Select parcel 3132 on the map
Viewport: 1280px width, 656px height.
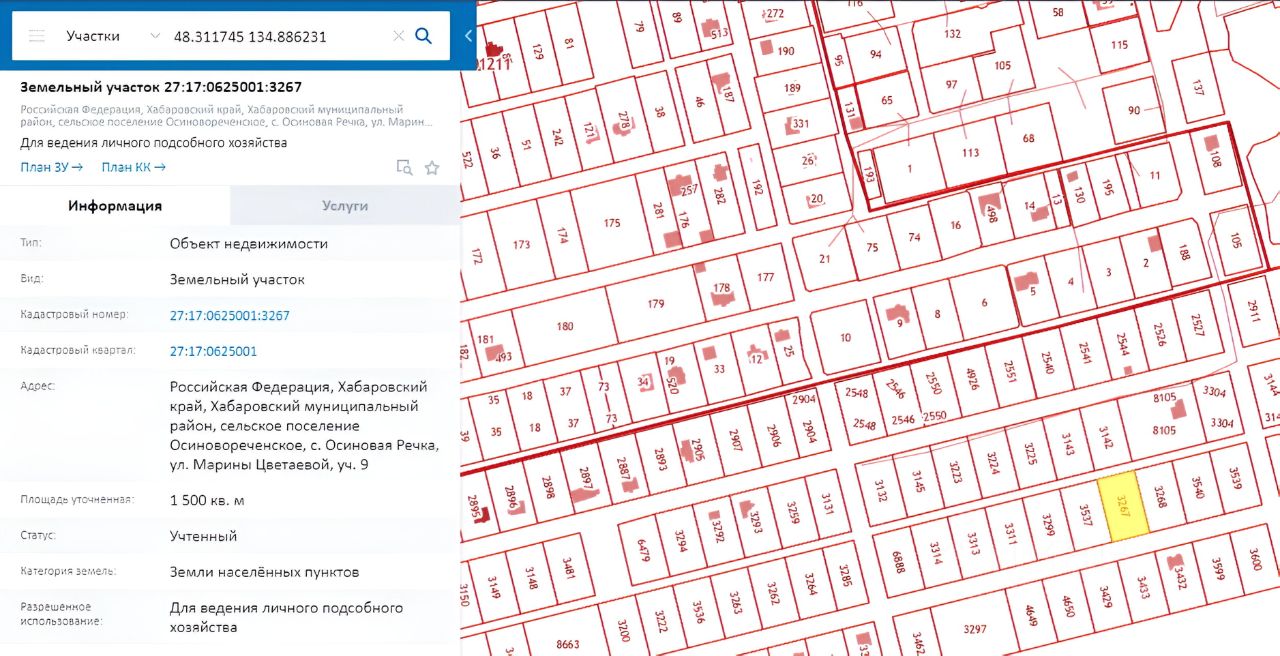(880, 490)
